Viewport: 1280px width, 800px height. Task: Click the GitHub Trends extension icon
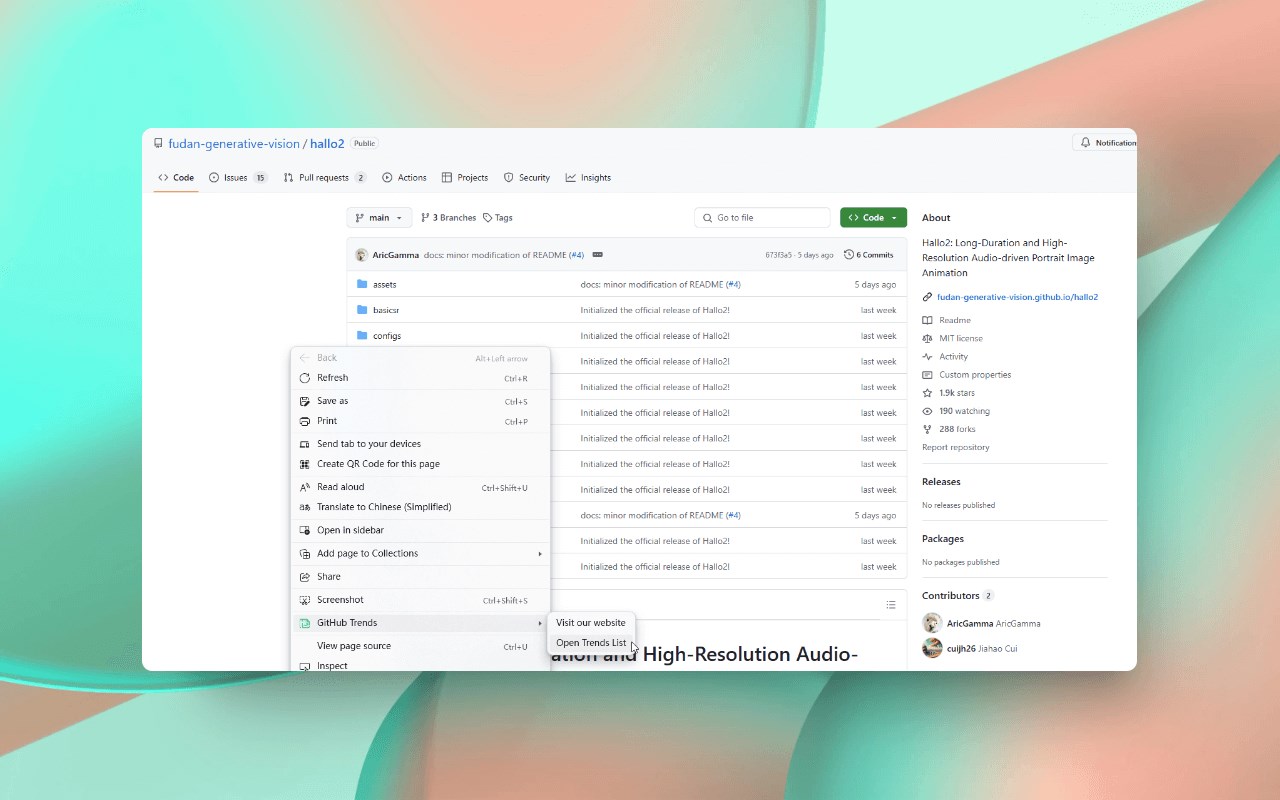[305, 623]
